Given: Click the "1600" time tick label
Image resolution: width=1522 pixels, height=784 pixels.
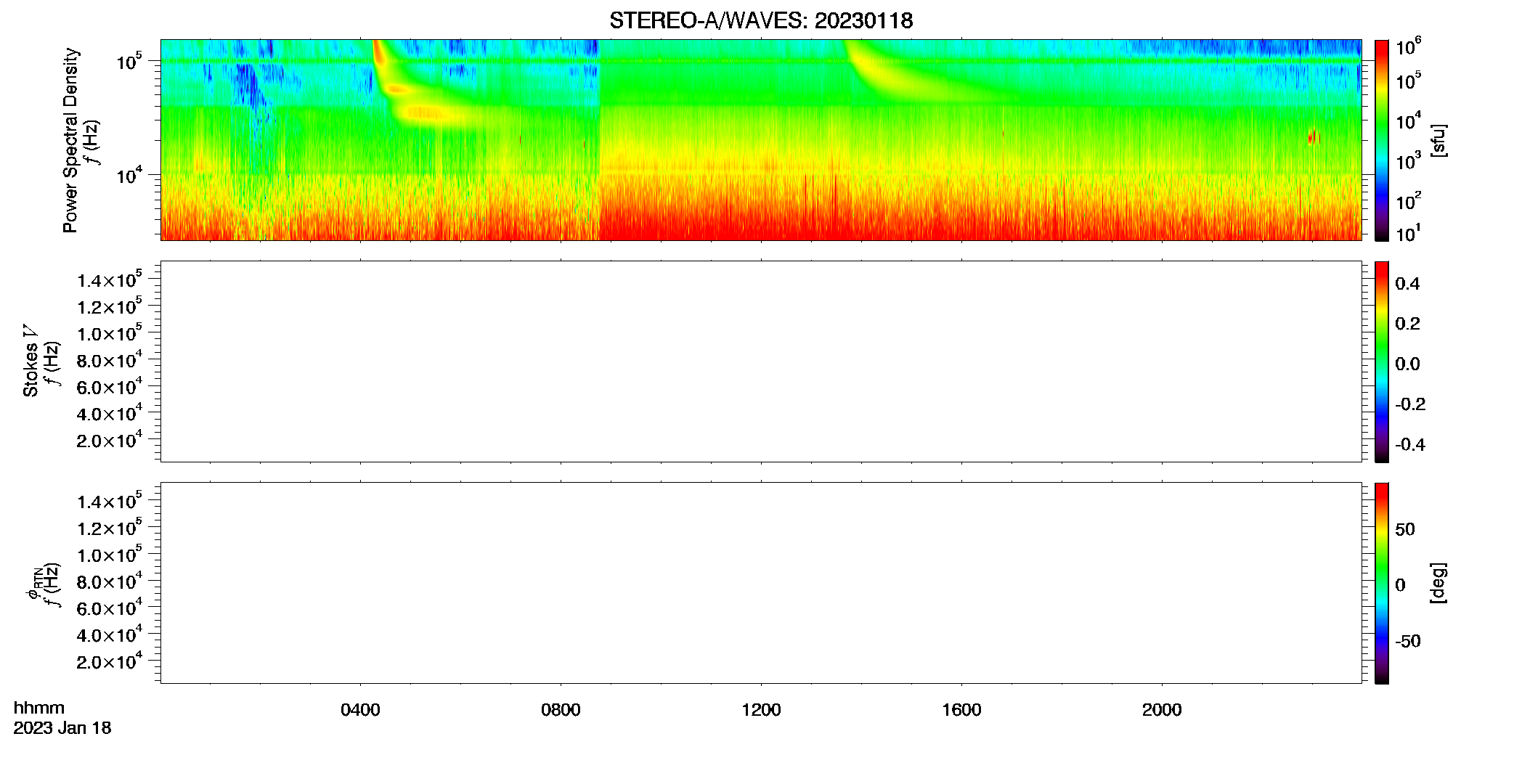Looking at the screenshot, I should click(x=961, y=709).
